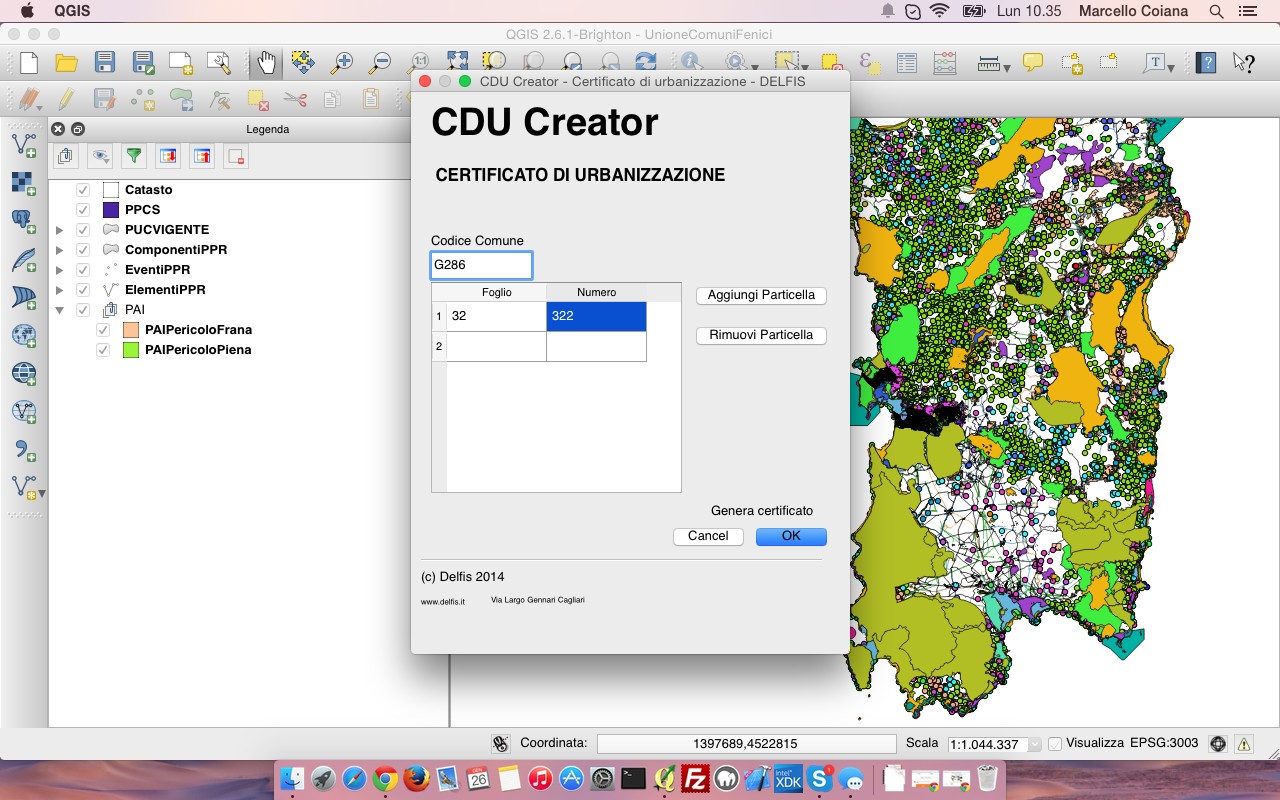Click the Cut Features scissors icon
Image resolution: width=1280 pixels, height=800 pixels.
pyautogui.click(x=295, y=99)
